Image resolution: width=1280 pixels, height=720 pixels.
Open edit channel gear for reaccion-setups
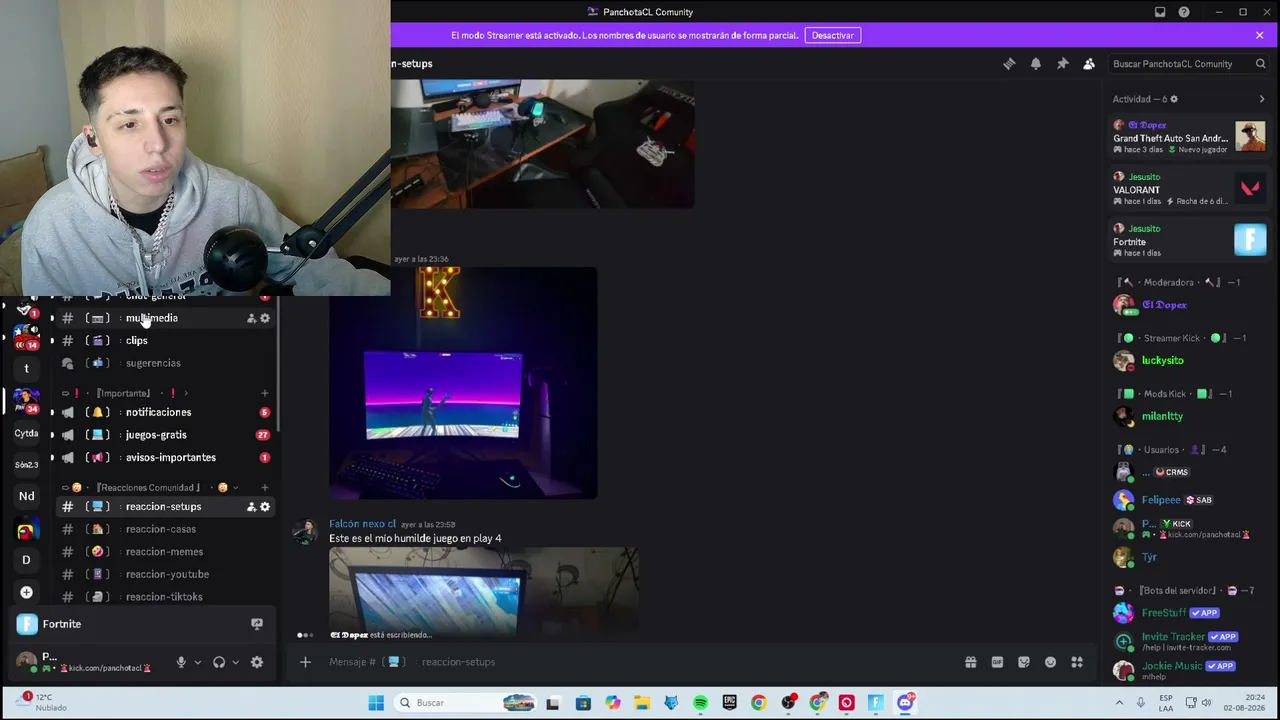[265, 507]
